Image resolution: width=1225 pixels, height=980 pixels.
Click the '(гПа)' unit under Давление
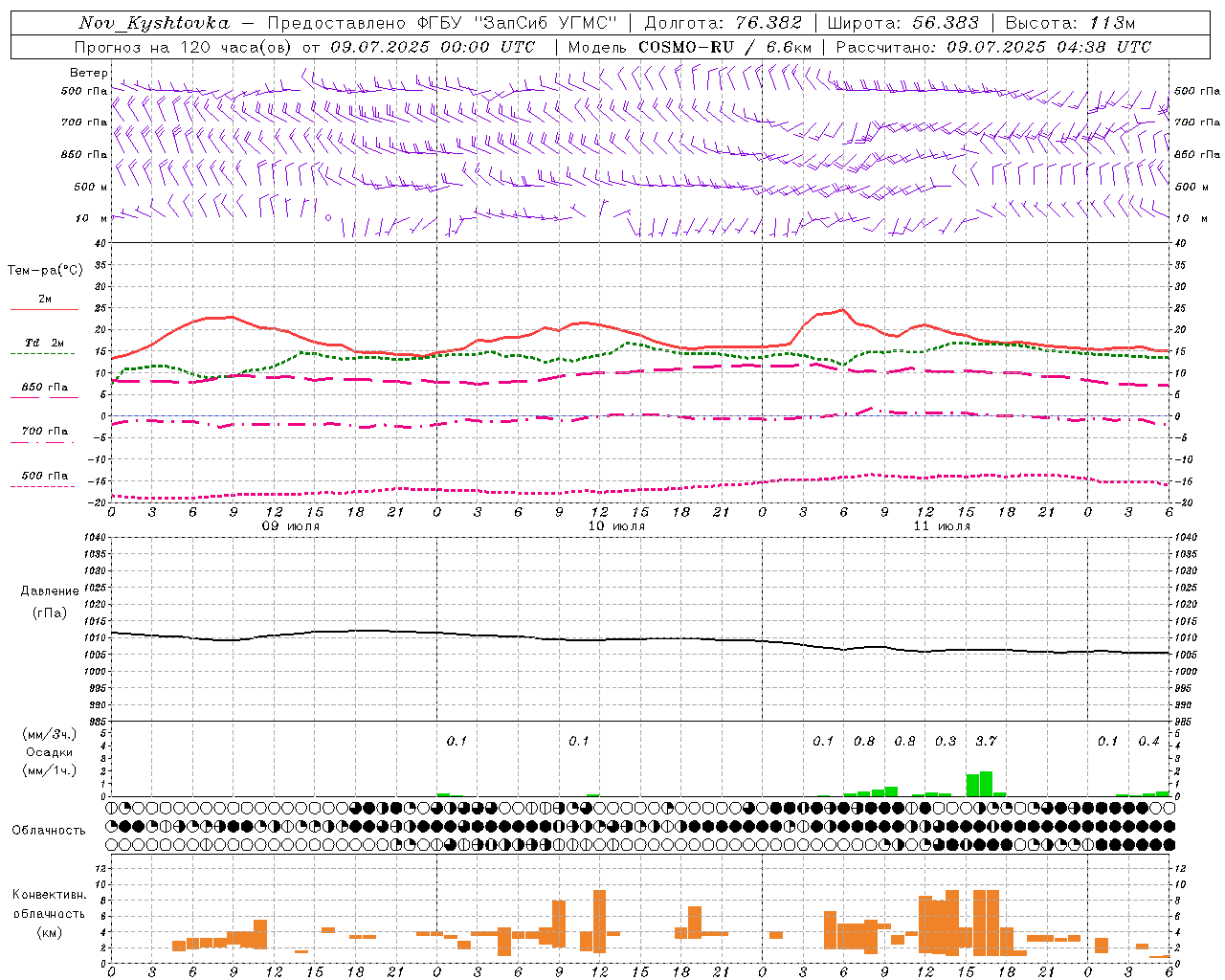(x=50, y=612)
